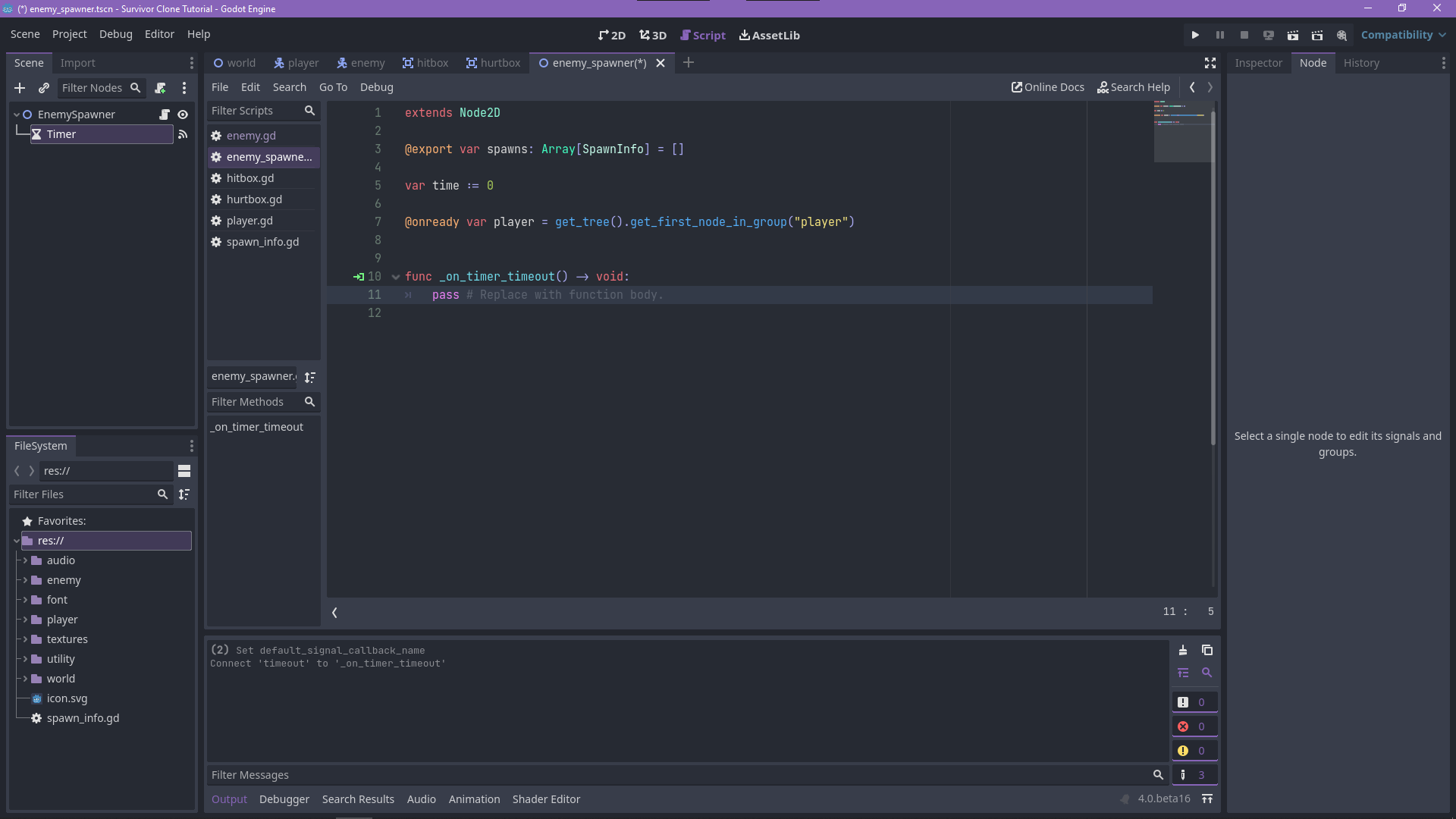Toggle distraction-free mode in the script editor

[x=1210, y=63]
